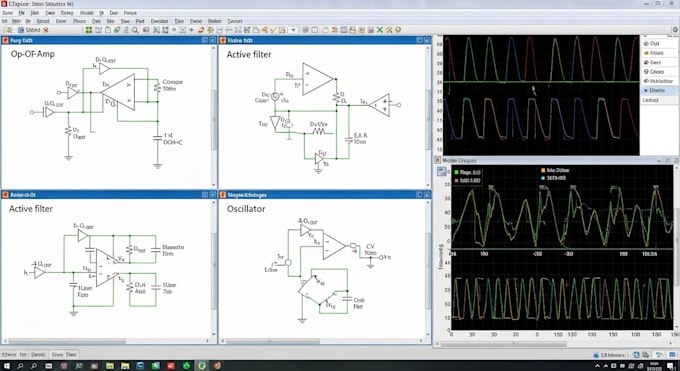Click the CV label in the Oscillator schematic

(370, 246)
